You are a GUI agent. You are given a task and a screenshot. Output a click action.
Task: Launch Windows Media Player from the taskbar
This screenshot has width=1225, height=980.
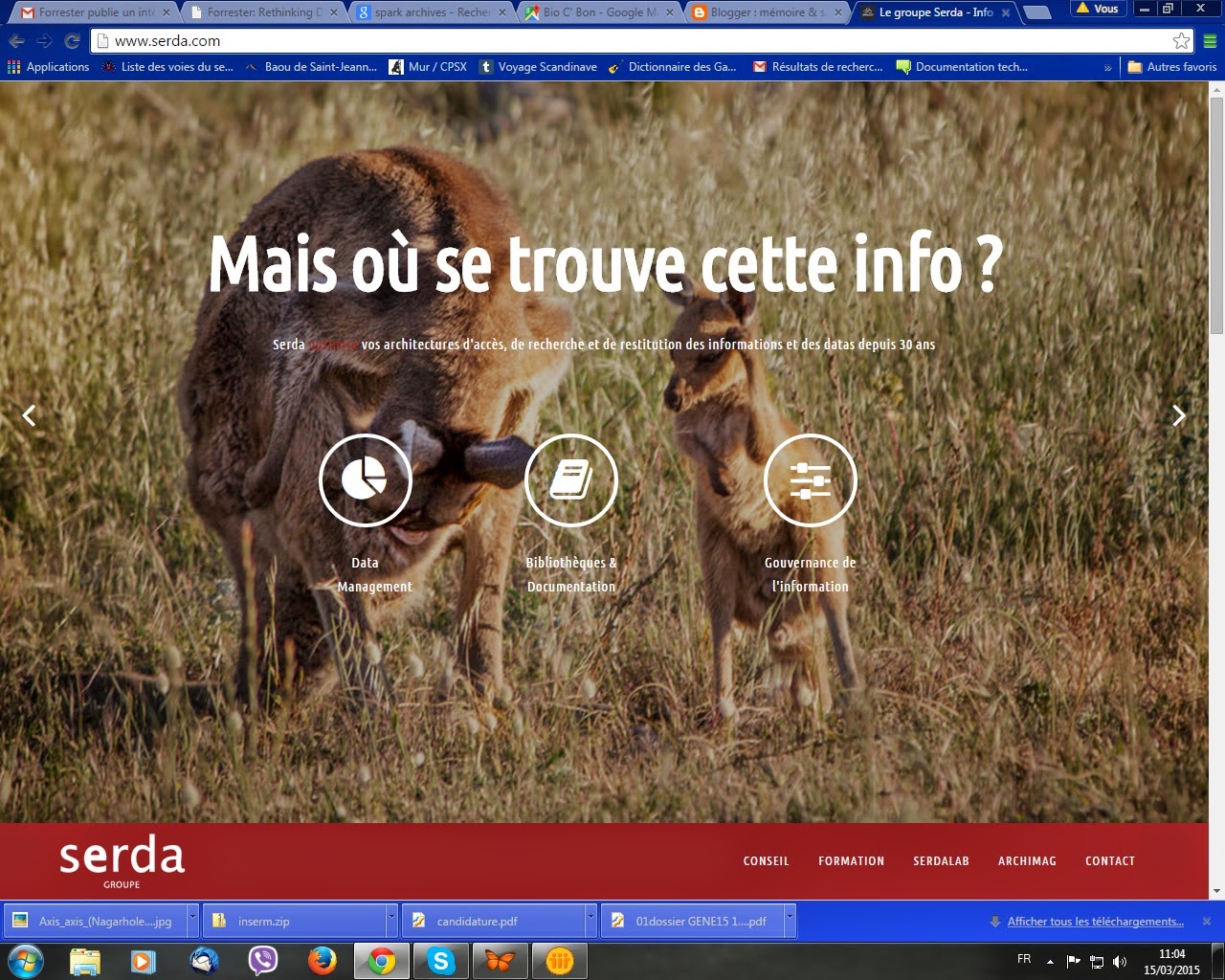(x=145, y=960)
